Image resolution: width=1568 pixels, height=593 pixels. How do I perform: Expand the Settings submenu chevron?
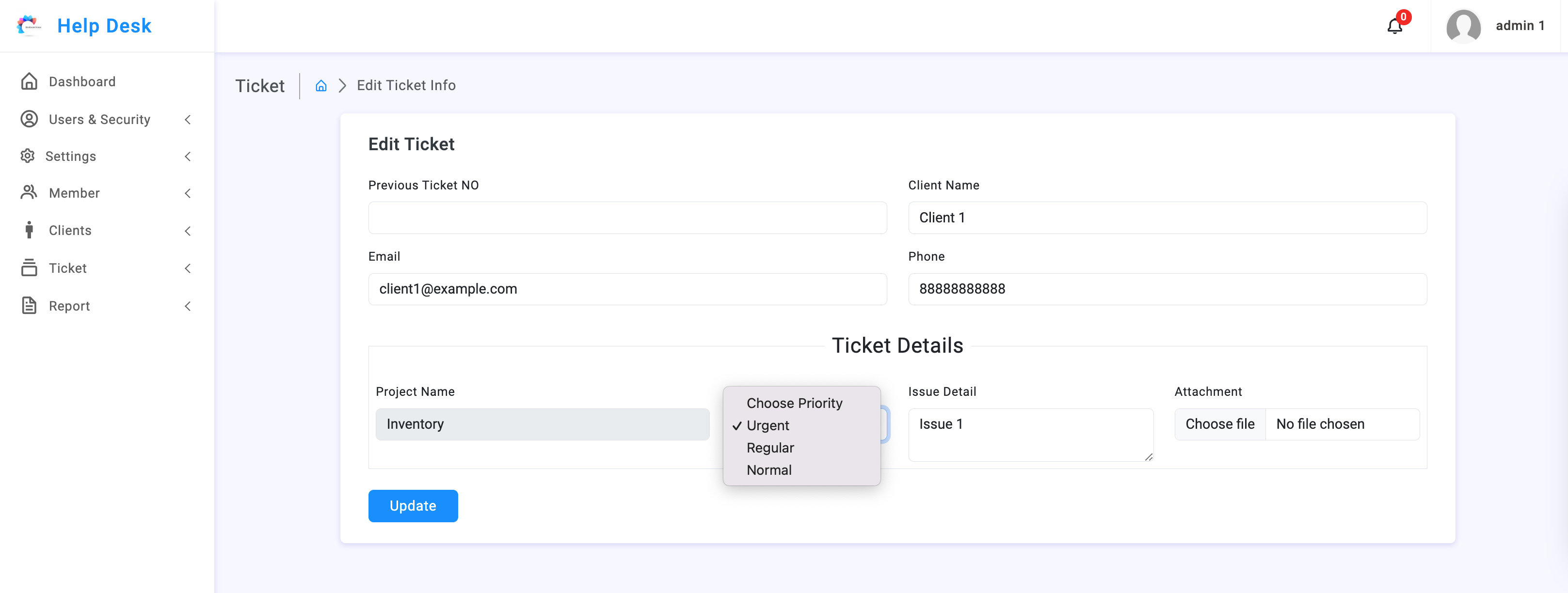coord(188,156)
